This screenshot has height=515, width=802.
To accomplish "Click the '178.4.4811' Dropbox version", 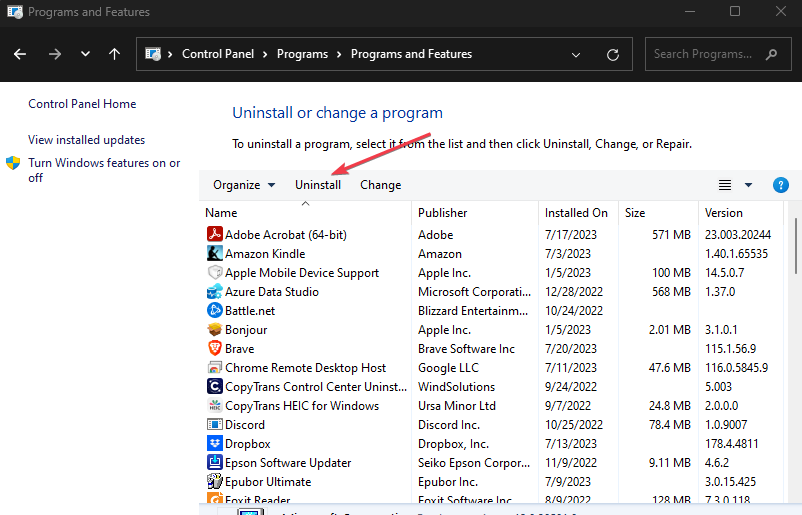I will click(731, 443).
